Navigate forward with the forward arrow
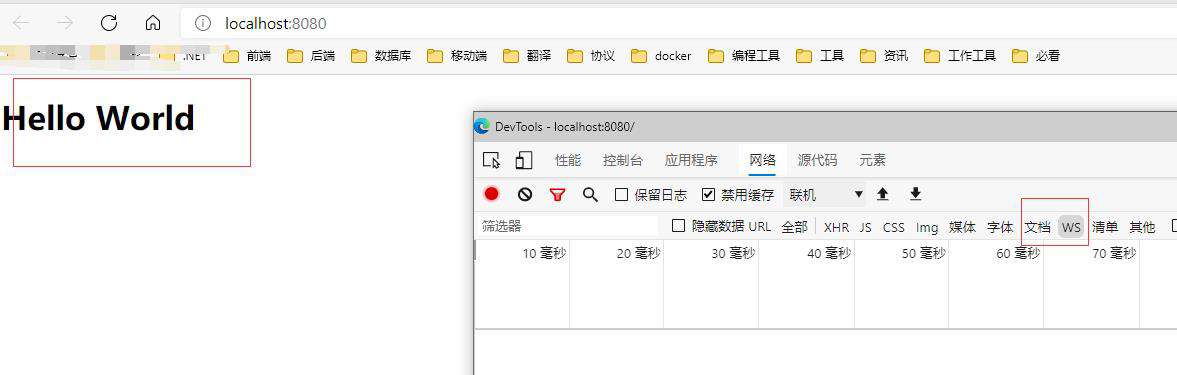 coord(65,23)
